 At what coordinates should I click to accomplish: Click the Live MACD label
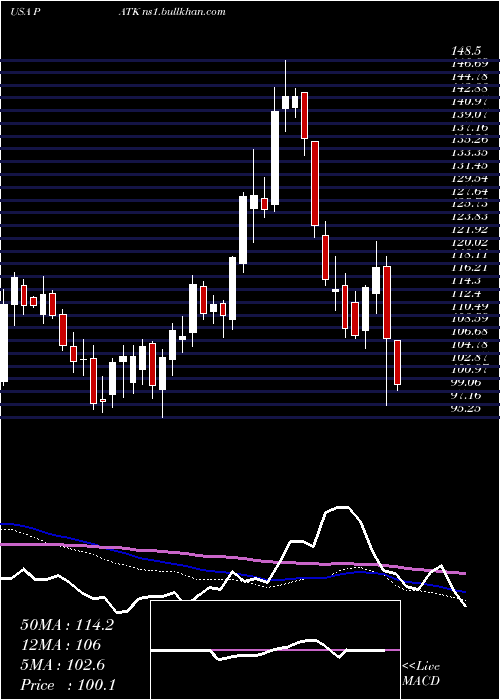(x=421, y=673)
